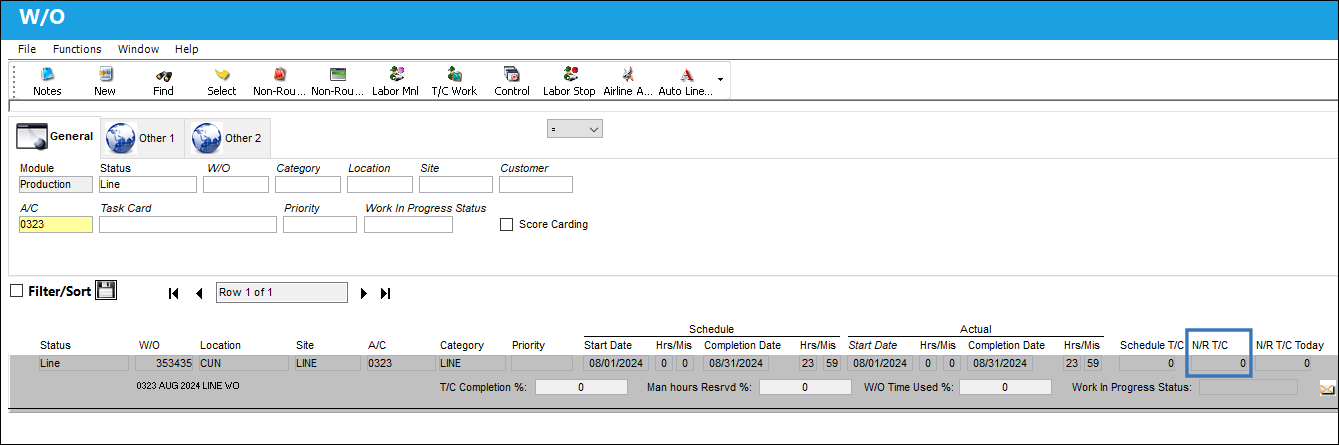
Task: Click the N/R T/C value cell
Action: 1219,364
